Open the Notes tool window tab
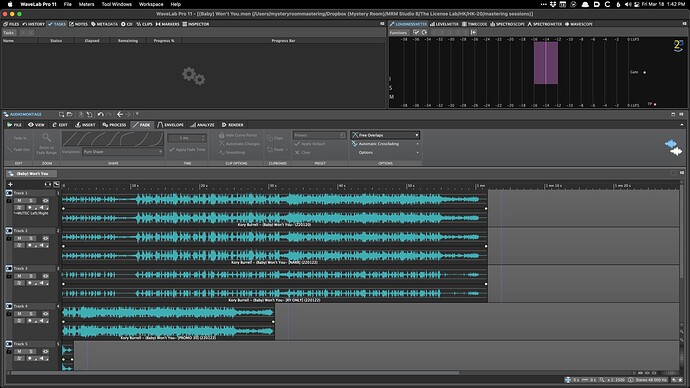The image size is (690, 388). tap(78, 24)
